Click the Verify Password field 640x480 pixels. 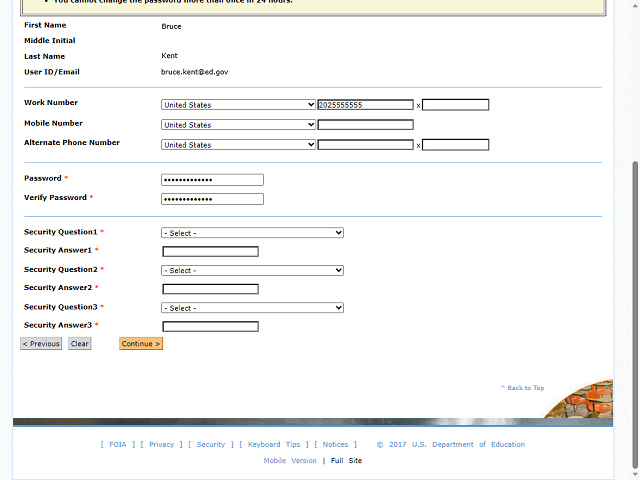point(212,199)
